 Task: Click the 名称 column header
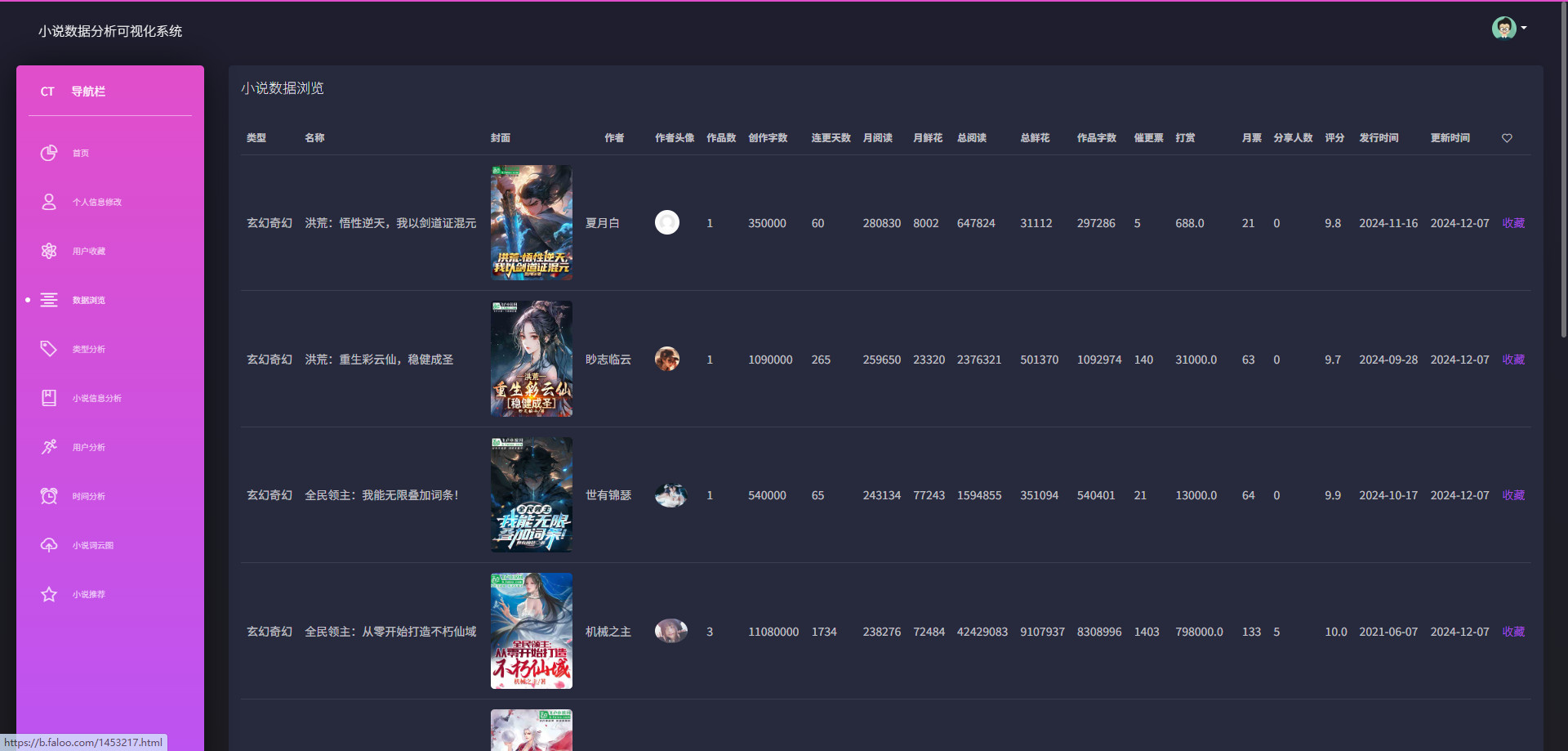click(314, 138)
